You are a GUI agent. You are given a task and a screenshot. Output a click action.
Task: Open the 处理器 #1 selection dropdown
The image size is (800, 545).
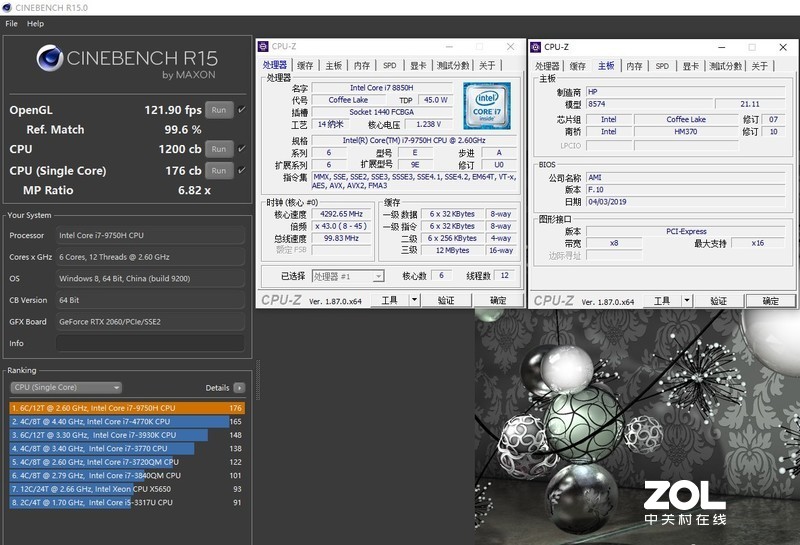pos(347,276)
